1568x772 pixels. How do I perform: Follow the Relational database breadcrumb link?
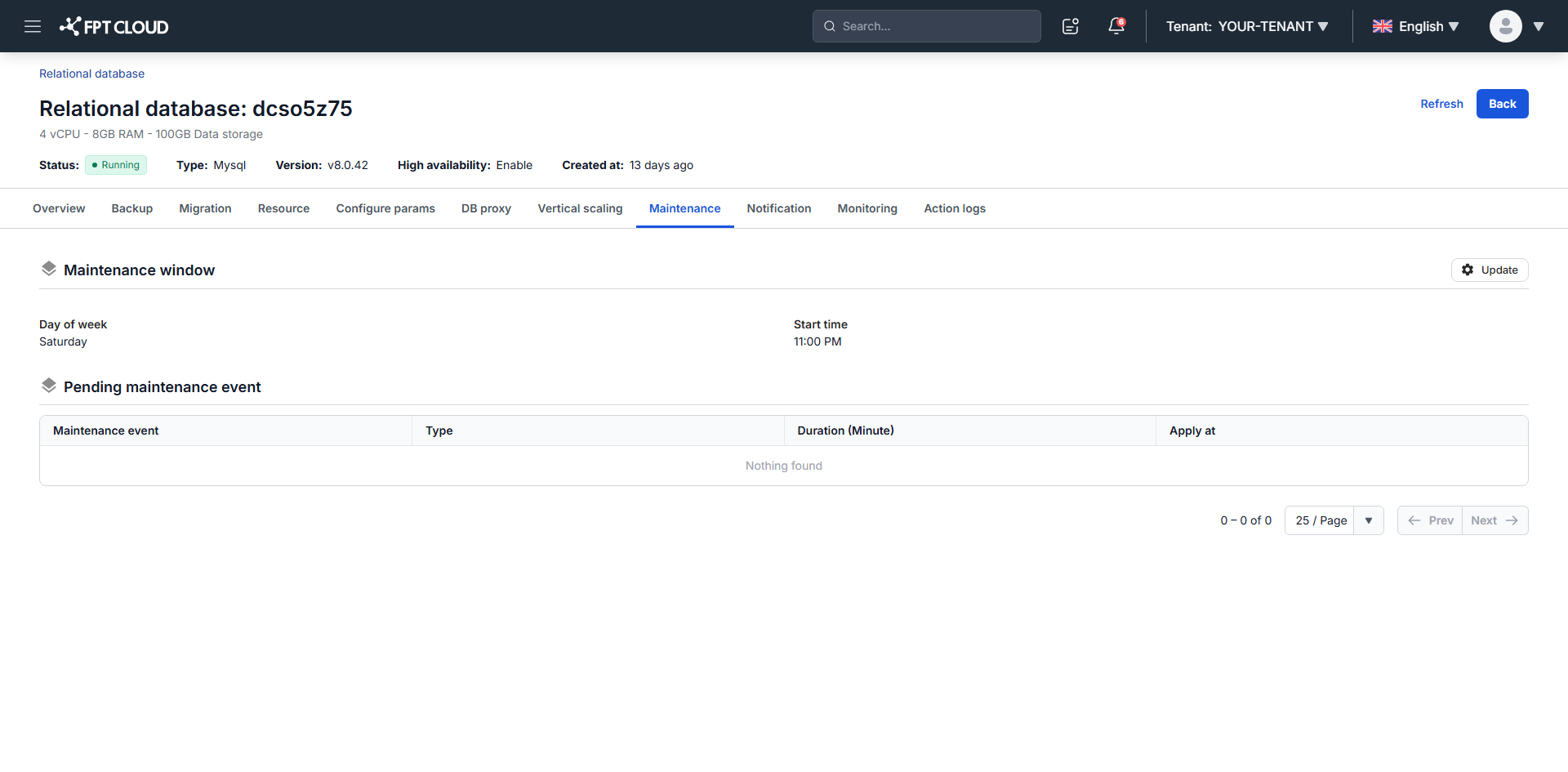click(91, 74)
